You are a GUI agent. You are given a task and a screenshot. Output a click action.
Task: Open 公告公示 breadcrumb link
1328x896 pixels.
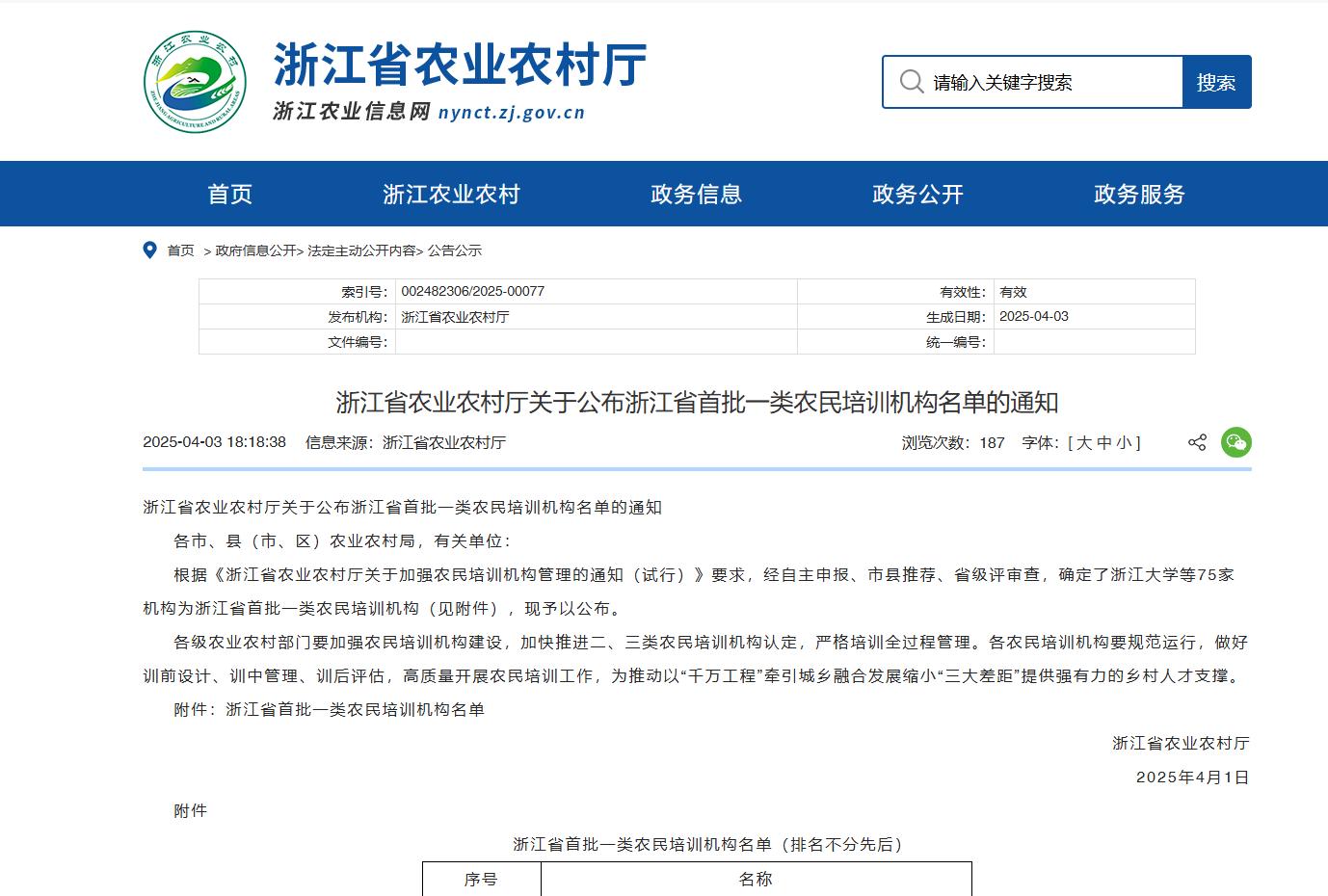point(455,250)
